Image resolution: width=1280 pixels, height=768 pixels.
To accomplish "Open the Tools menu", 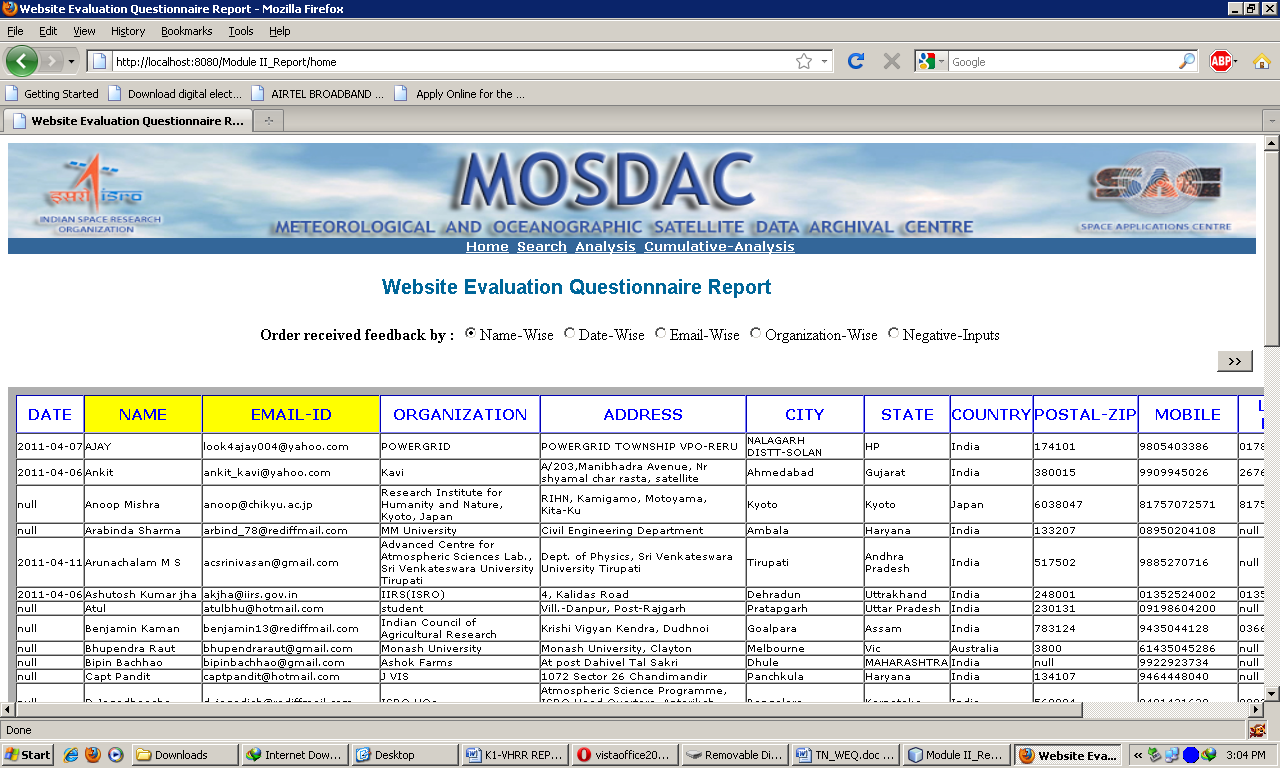I will (x=240, y=31).
